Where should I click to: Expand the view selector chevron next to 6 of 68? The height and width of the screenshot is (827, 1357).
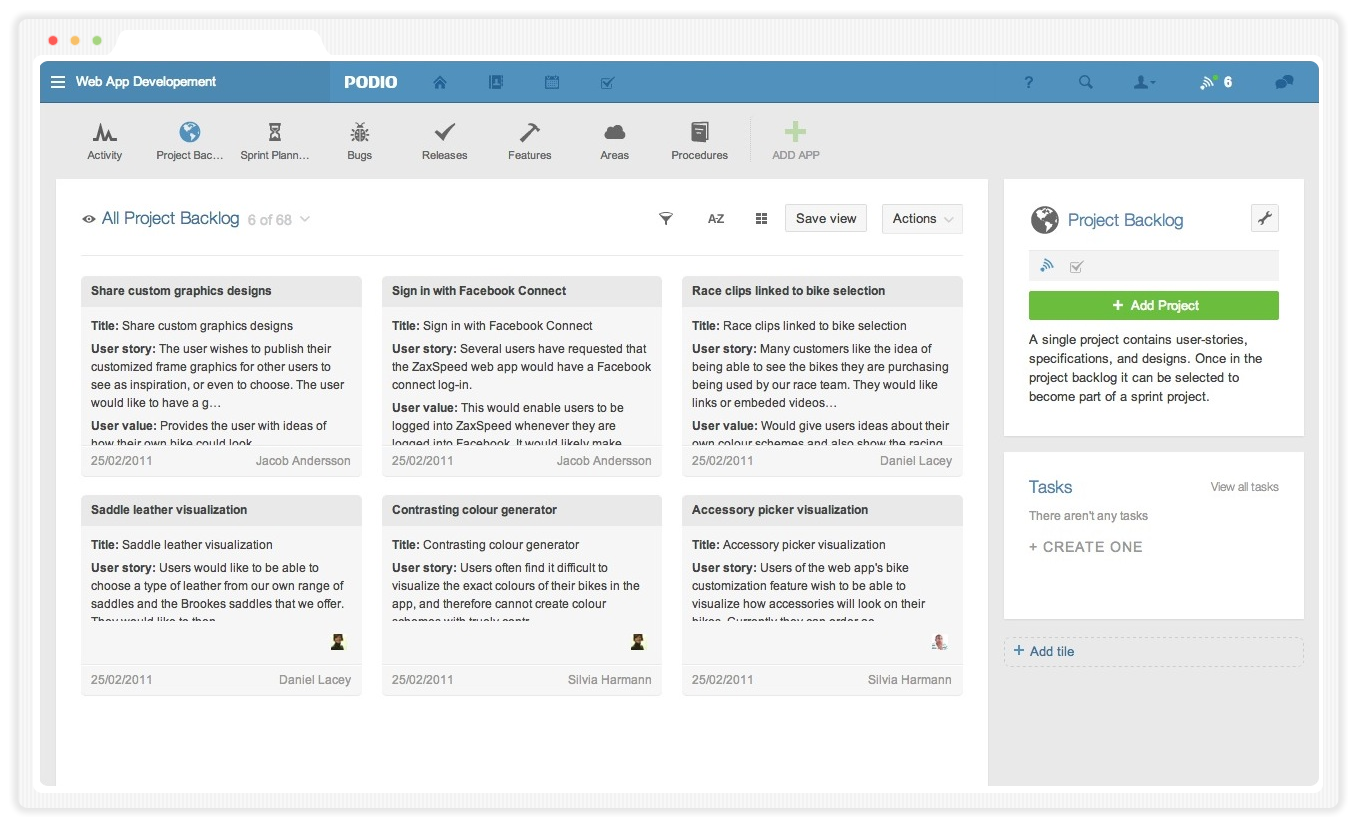click(305, 219)
